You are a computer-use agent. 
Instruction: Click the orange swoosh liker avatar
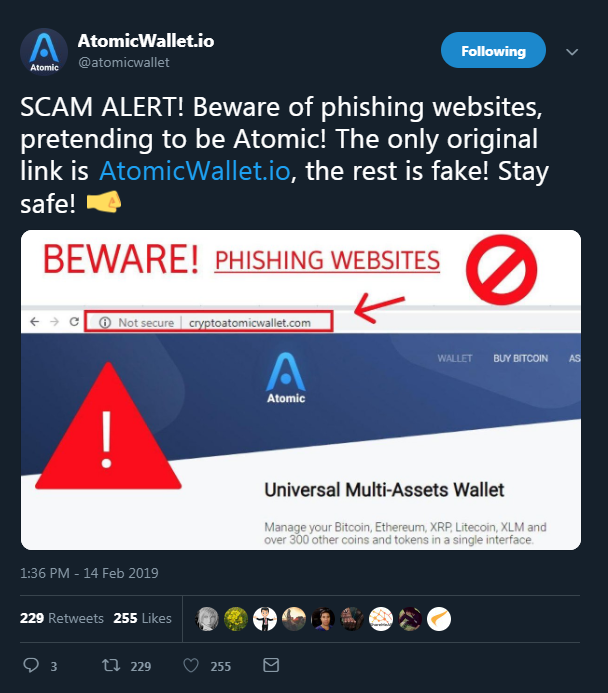click(439, 619)
